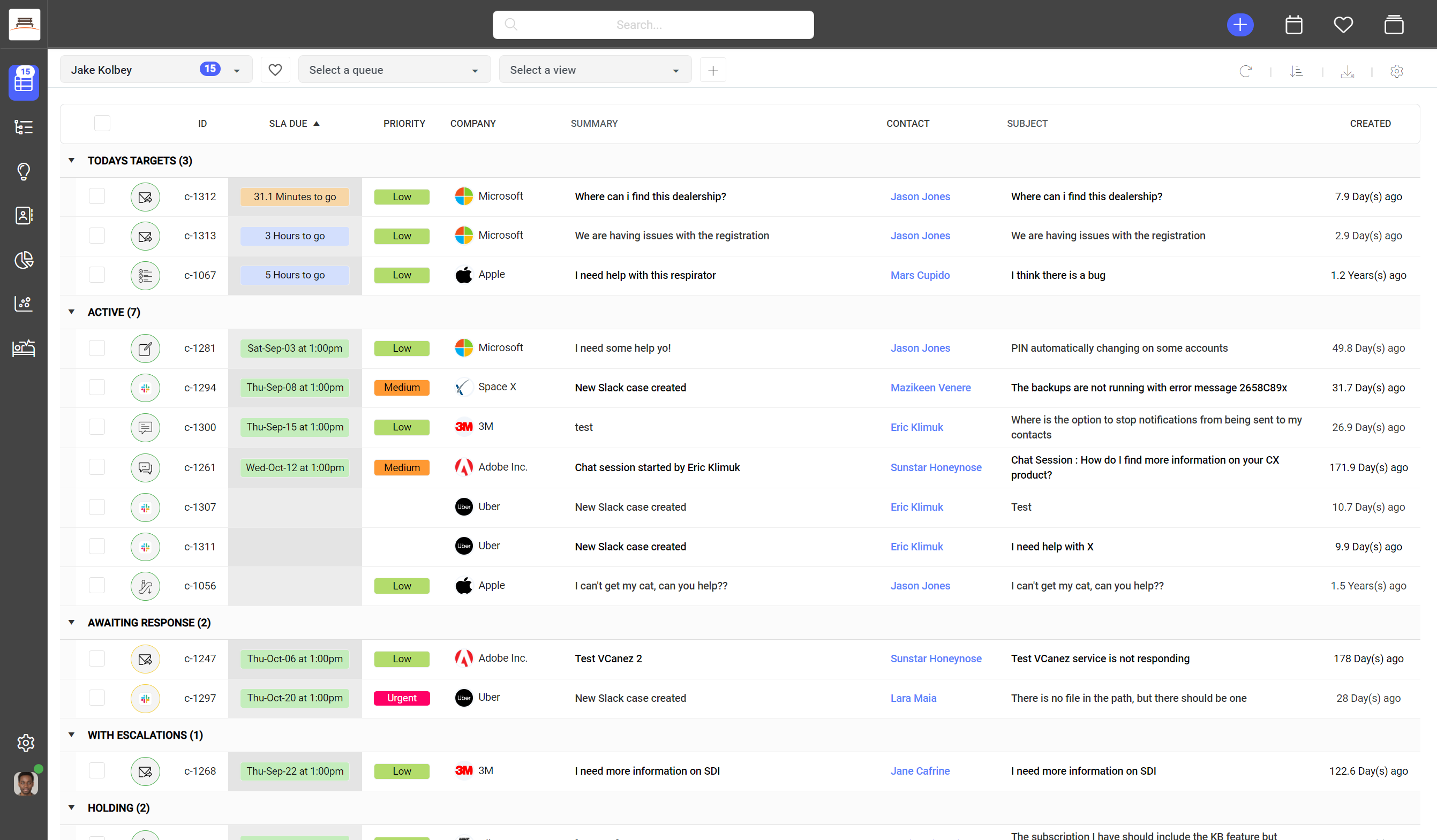Collapse the WITH ESCALATIONS section
This screenshot has width=1437, height=840.
(71, 735)
